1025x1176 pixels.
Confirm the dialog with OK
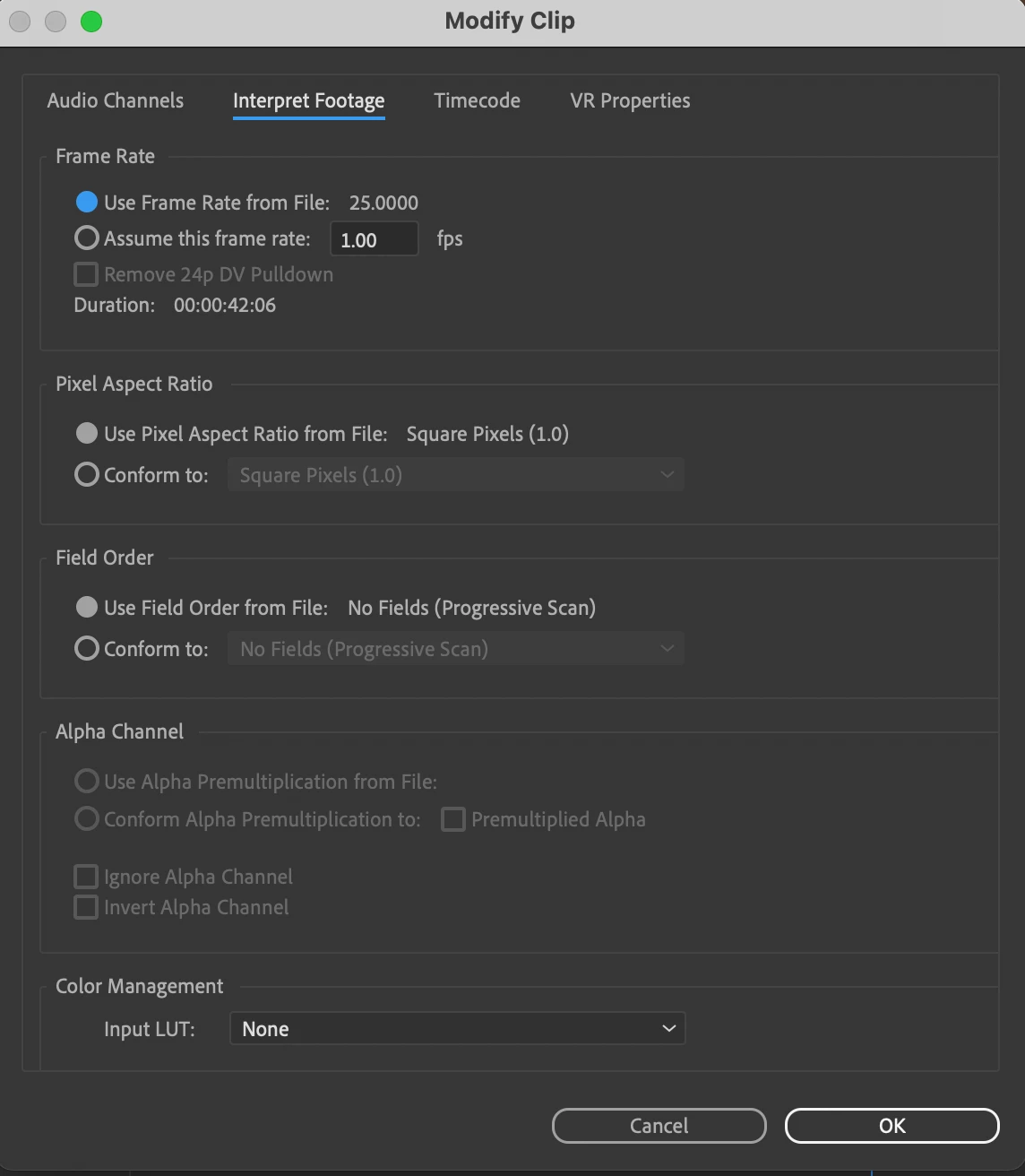(891, 1126)
